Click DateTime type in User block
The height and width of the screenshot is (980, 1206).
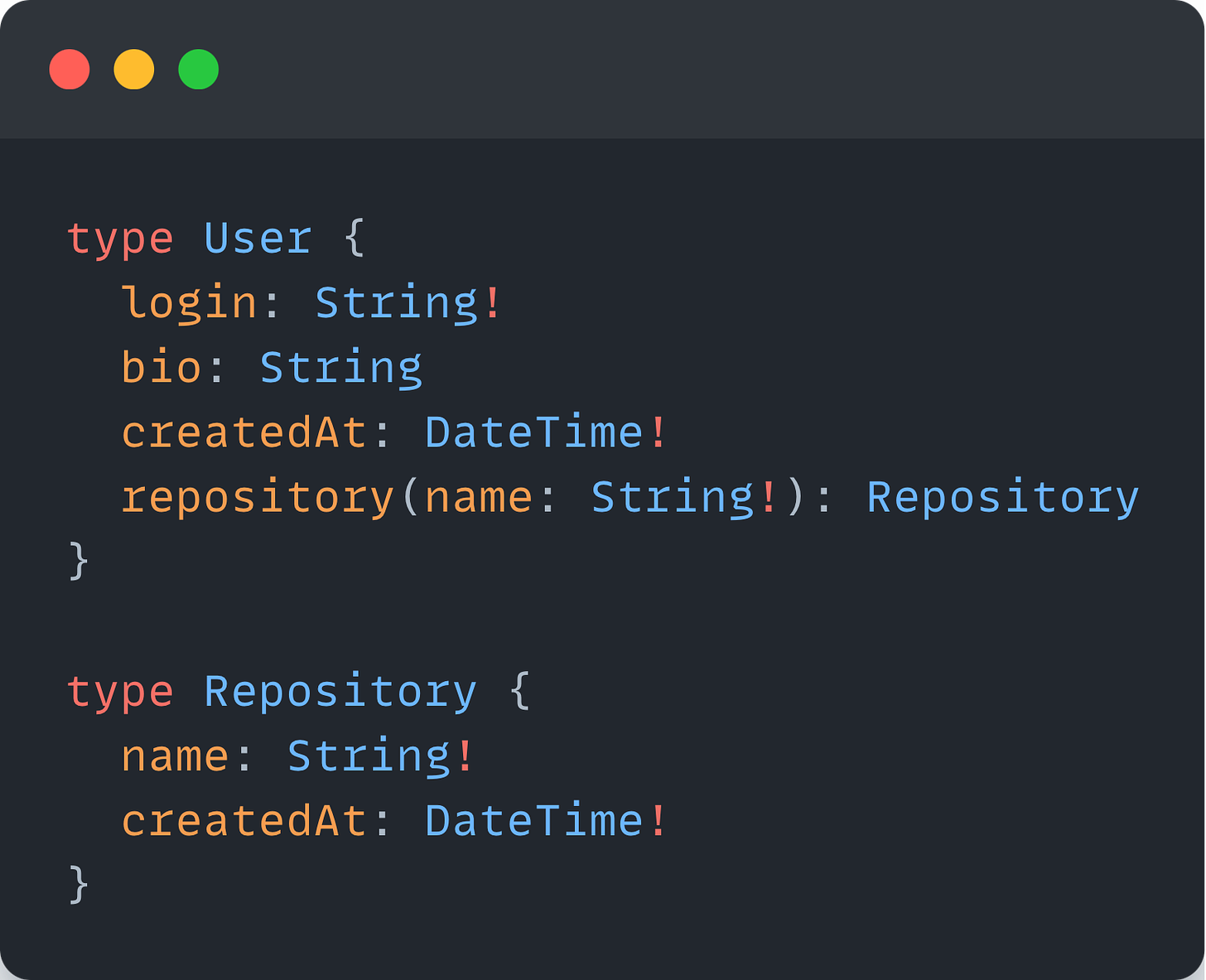(534, 432)
